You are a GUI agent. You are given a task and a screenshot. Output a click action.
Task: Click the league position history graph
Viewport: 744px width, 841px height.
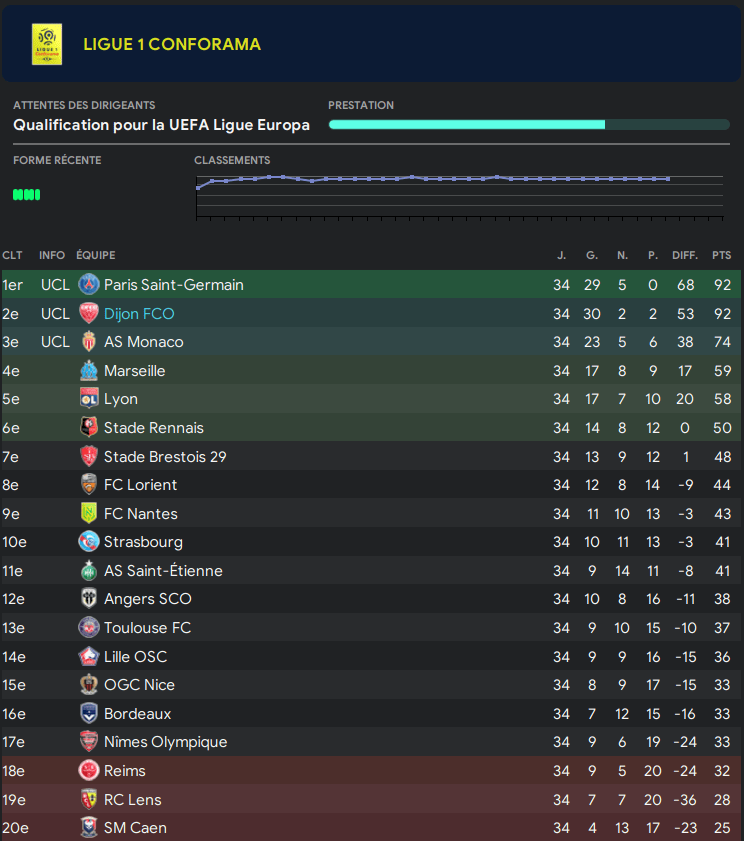click(x=459, y=195)
